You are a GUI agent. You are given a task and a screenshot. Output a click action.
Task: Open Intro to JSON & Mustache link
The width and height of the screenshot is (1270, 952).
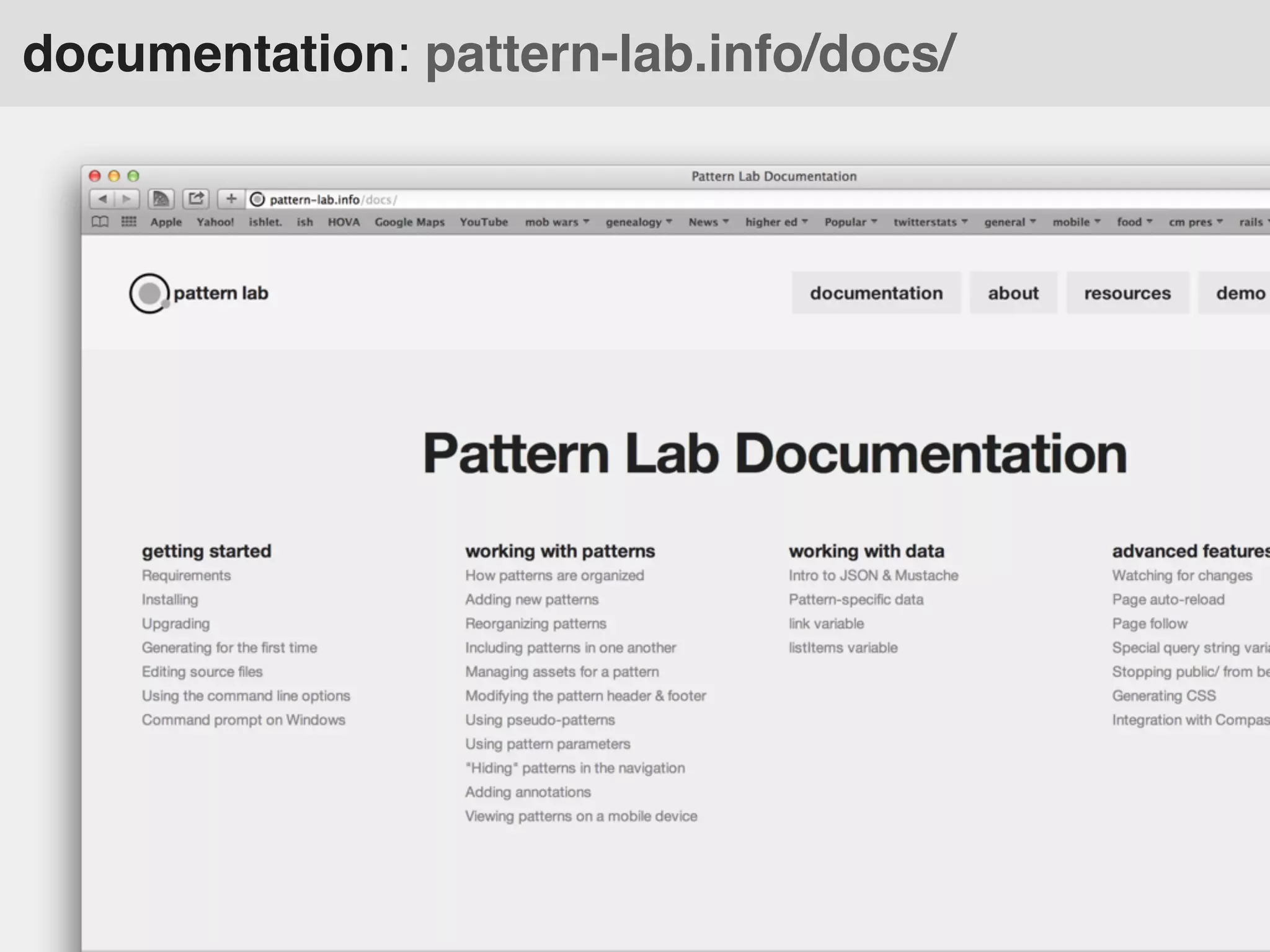[x=873, y=575]
